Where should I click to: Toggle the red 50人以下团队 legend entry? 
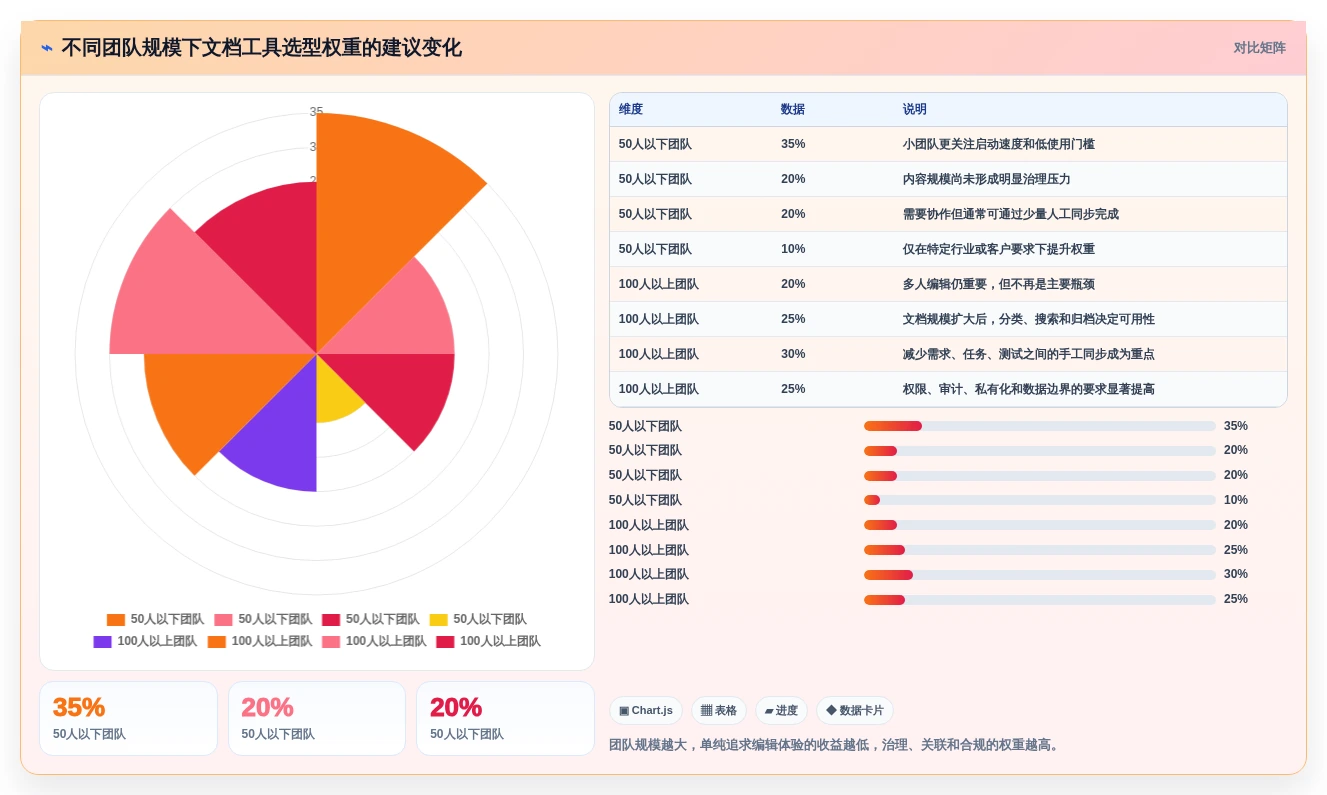371,620
